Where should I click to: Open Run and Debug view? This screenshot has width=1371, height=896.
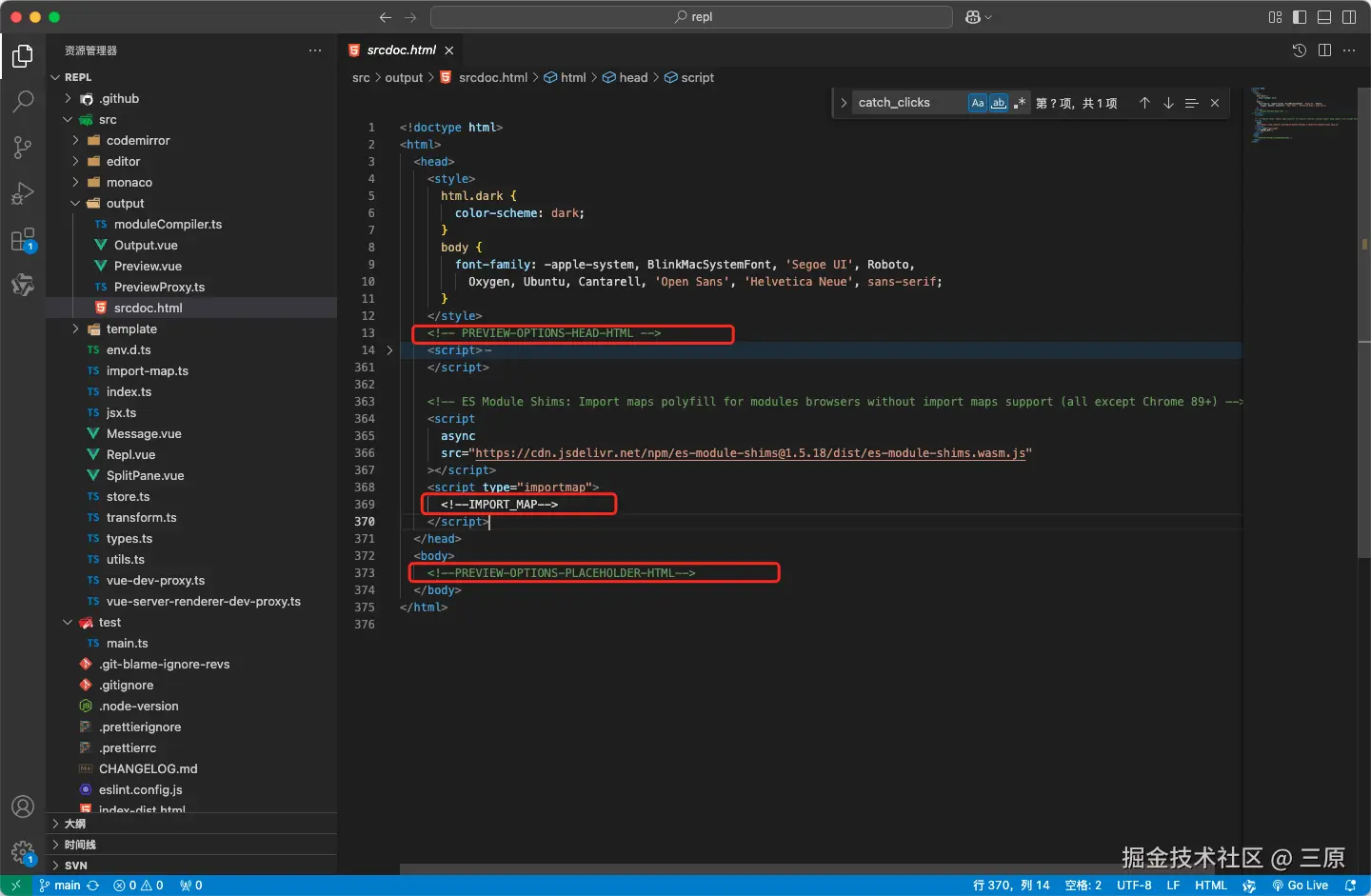click(x=23, y=193)
